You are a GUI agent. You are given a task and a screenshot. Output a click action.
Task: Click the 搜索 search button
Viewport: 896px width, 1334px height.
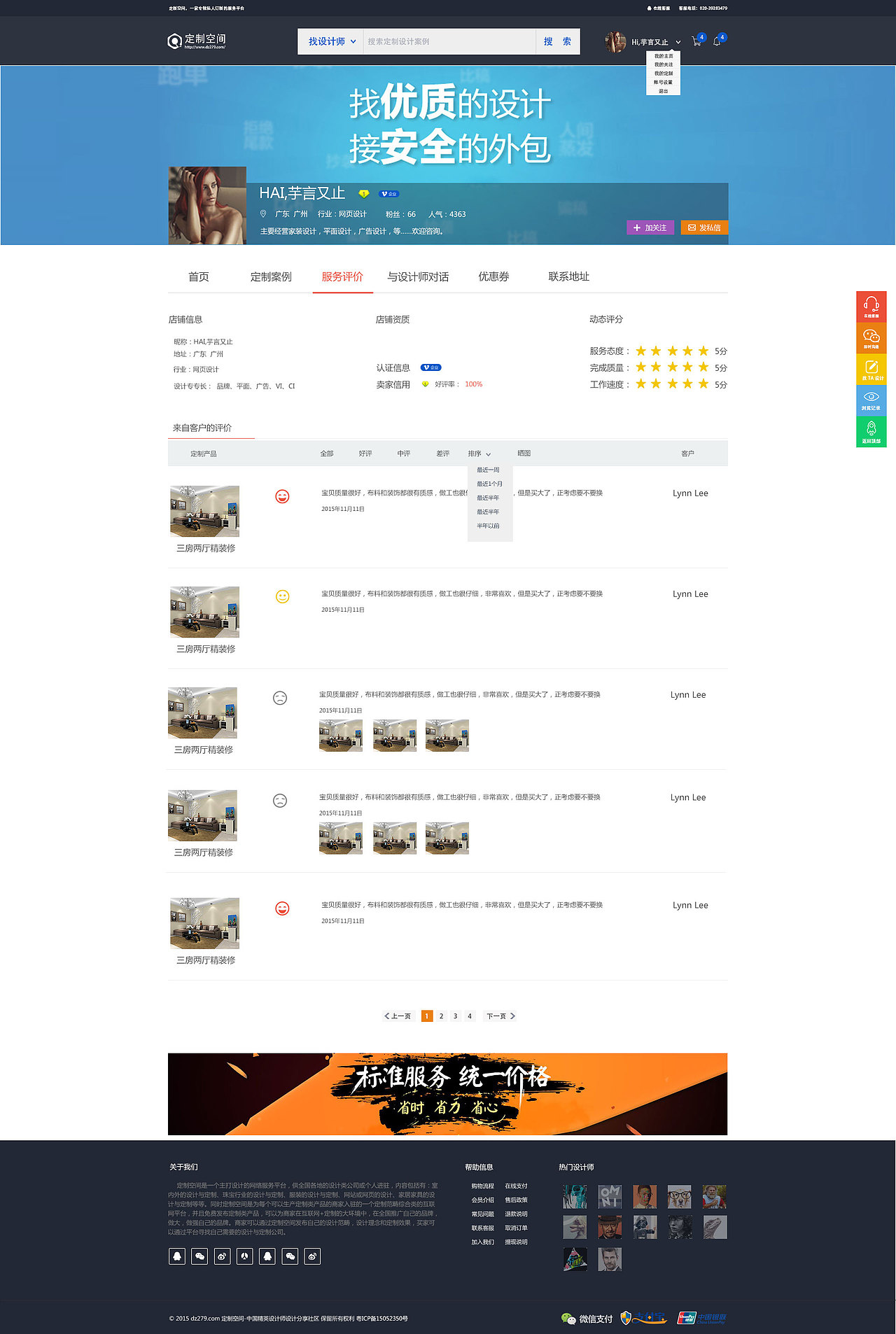(558, 41)
